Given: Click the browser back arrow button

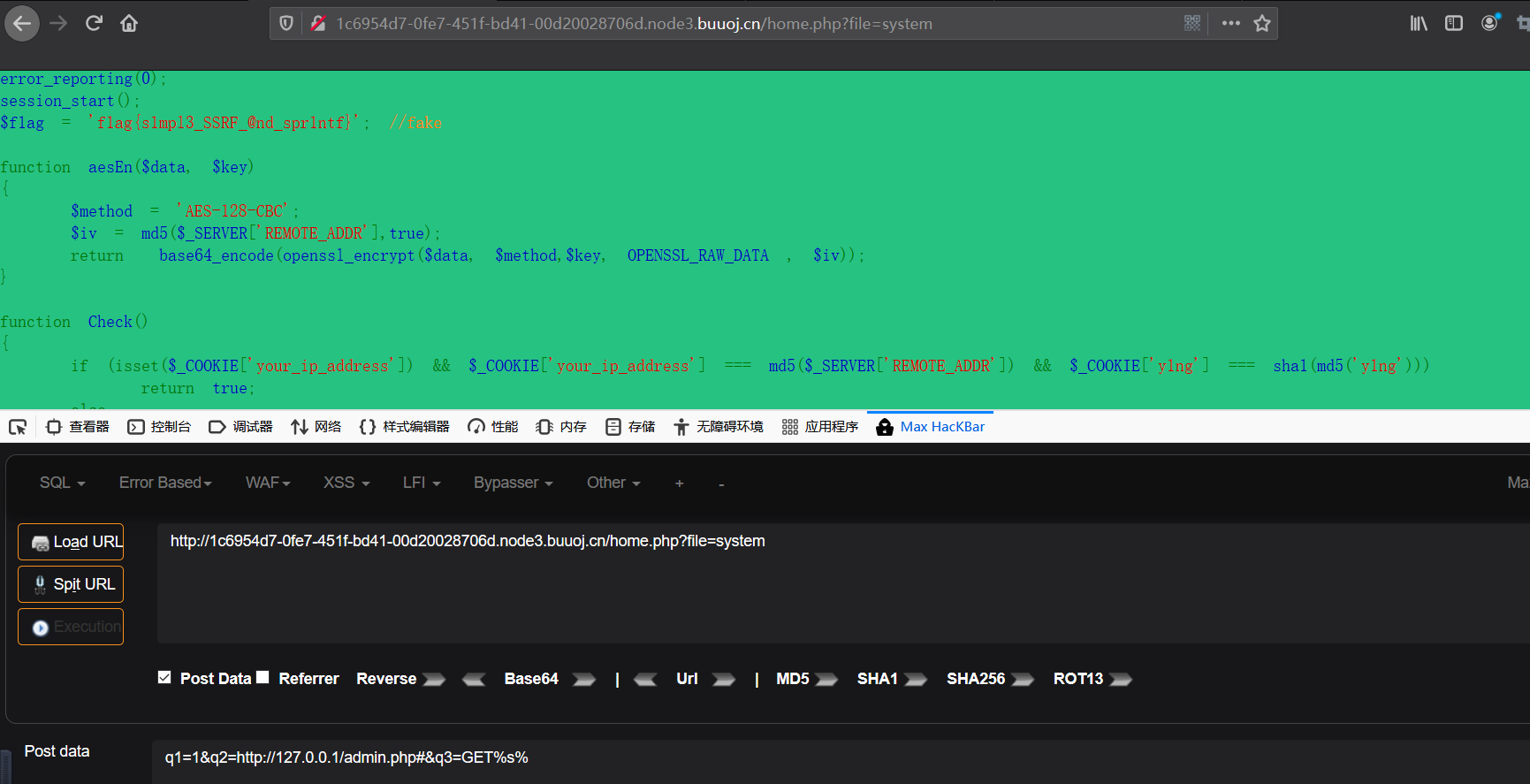Looking at the screenshot, I should point(22,24).
